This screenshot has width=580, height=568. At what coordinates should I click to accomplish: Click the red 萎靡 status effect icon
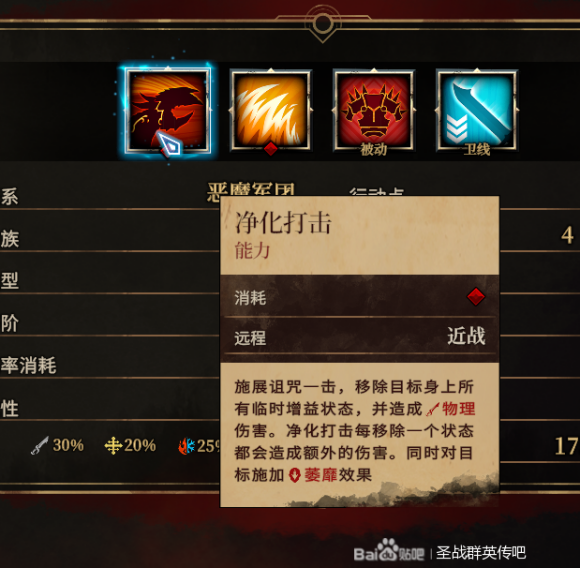[x=294, y=475]
